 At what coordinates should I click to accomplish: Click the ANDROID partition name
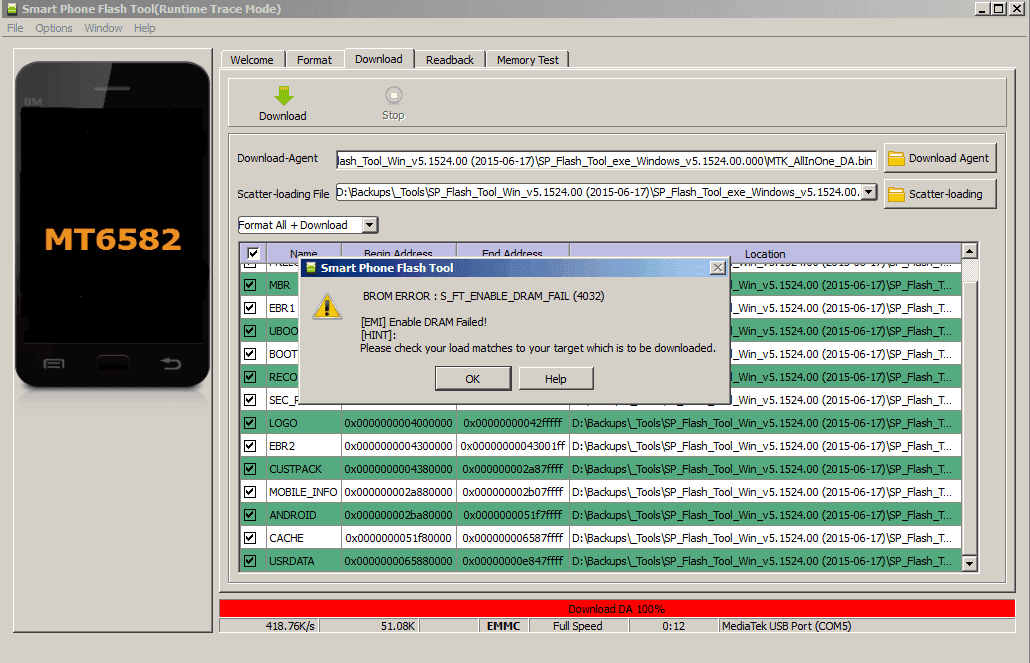tap(293, 515)
